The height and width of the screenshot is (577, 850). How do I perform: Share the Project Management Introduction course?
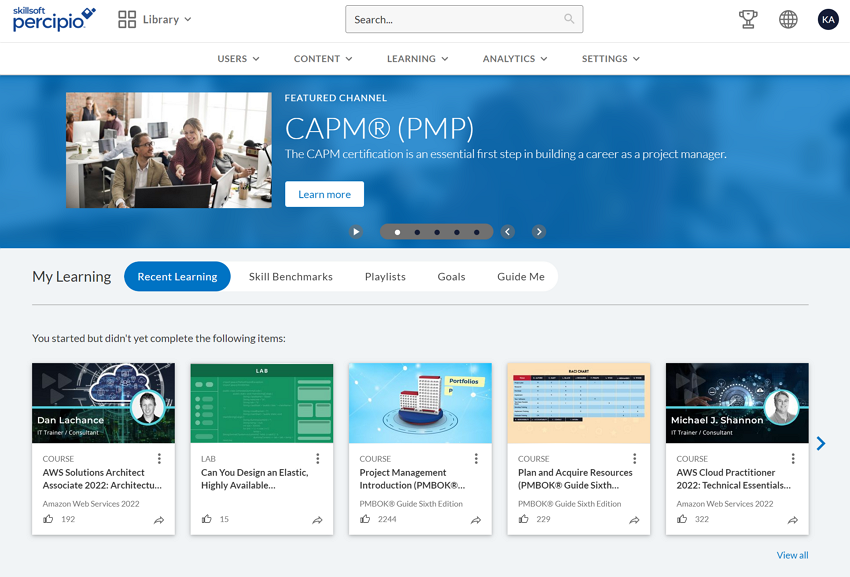(476, 520)
